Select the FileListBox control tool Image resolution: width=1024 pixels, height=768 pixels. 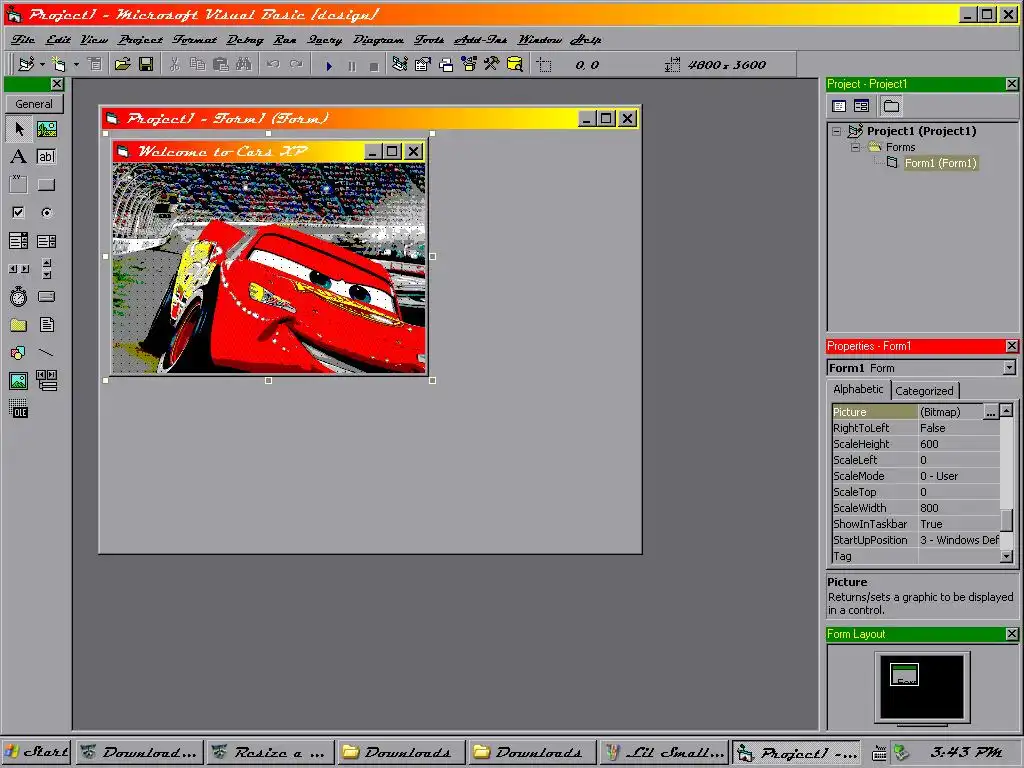pyautogui.click(x=46, y=325)
